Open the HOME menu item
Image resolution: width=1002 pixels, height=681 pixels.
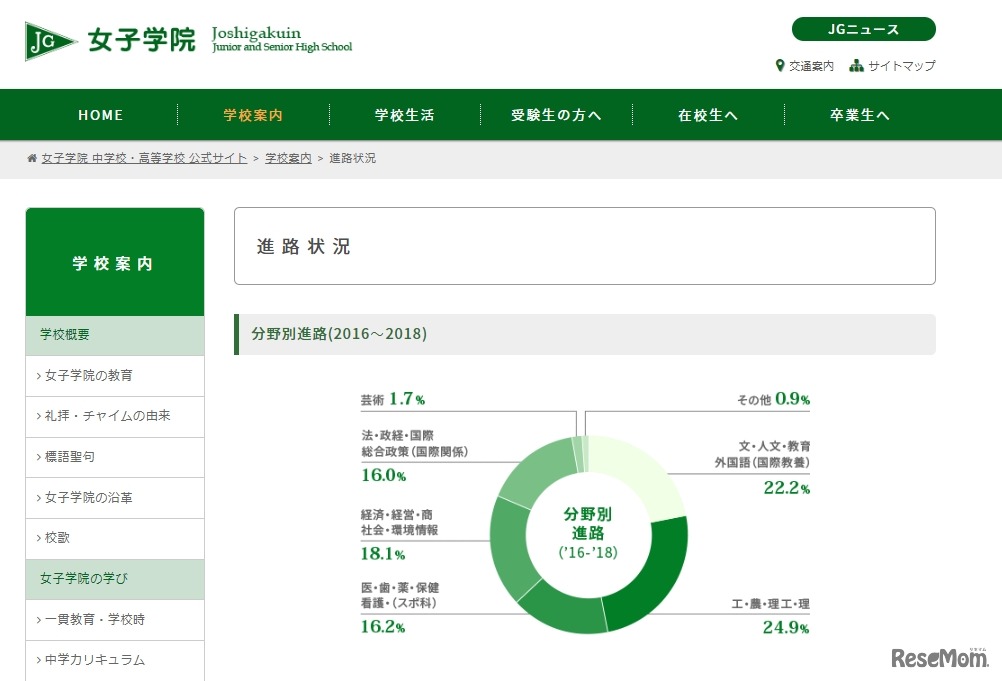pyautogui.click(x=100, y=115)
